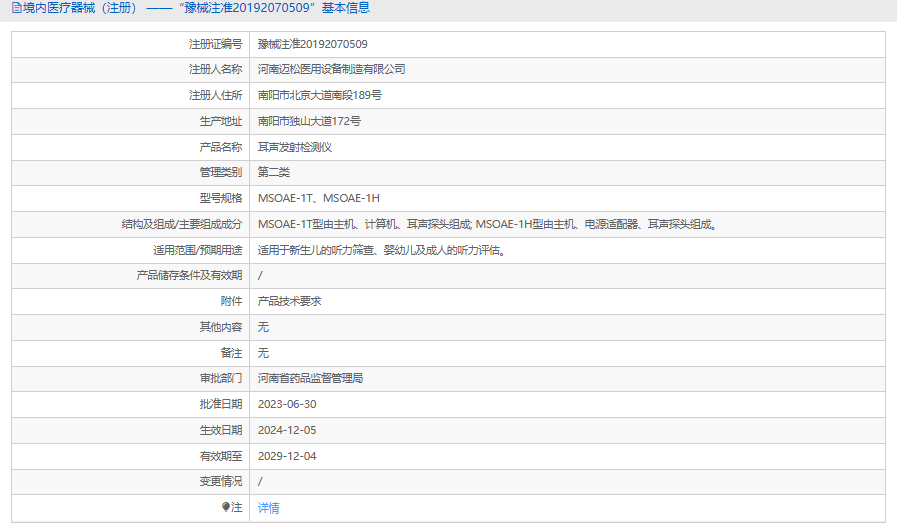897x529 pixels.
Task: Click address 南阳市北京大道南段189号
Action: click(320, 95)
